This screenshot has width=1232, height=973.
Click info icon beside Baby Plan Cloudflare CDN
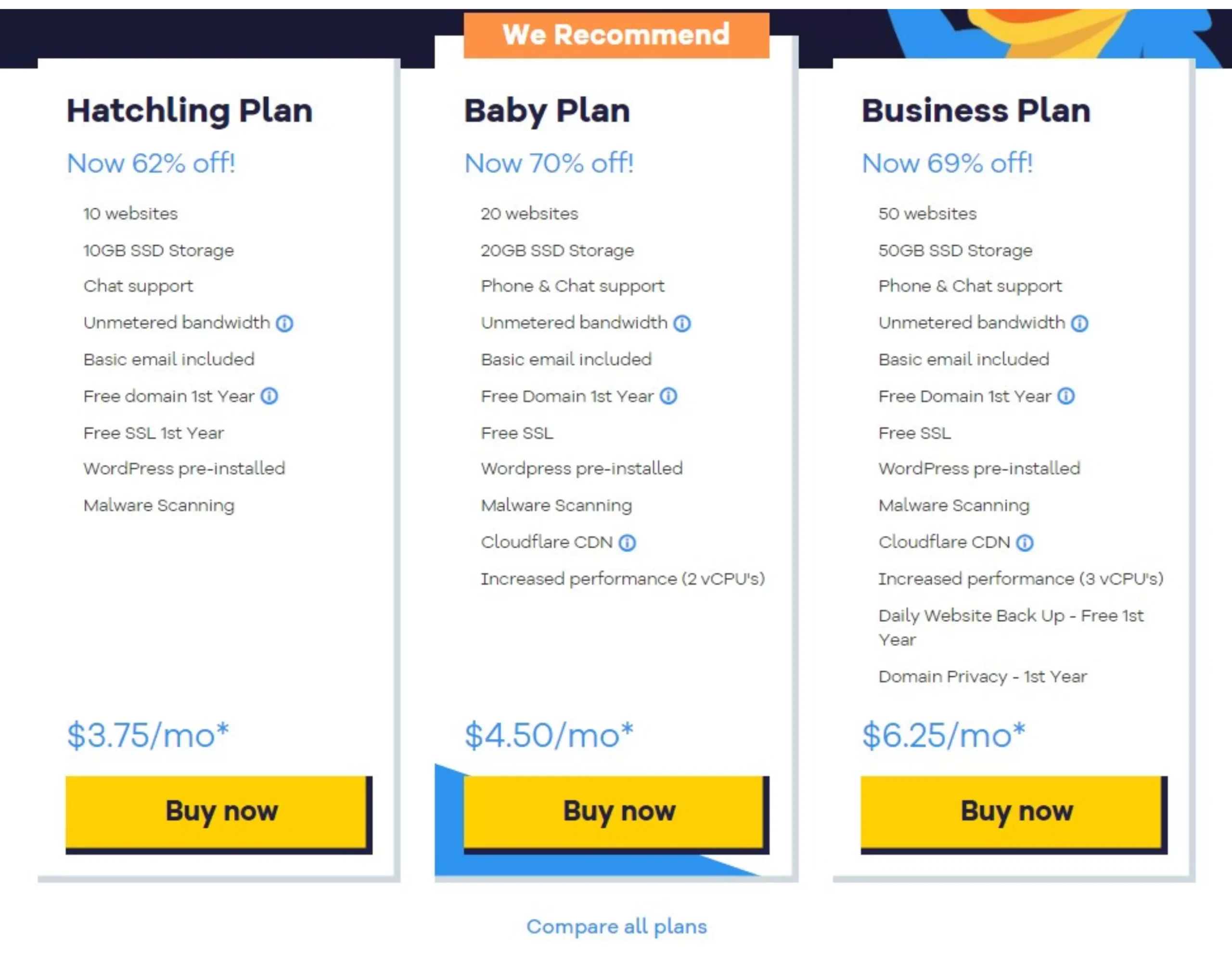click(628, 543)
